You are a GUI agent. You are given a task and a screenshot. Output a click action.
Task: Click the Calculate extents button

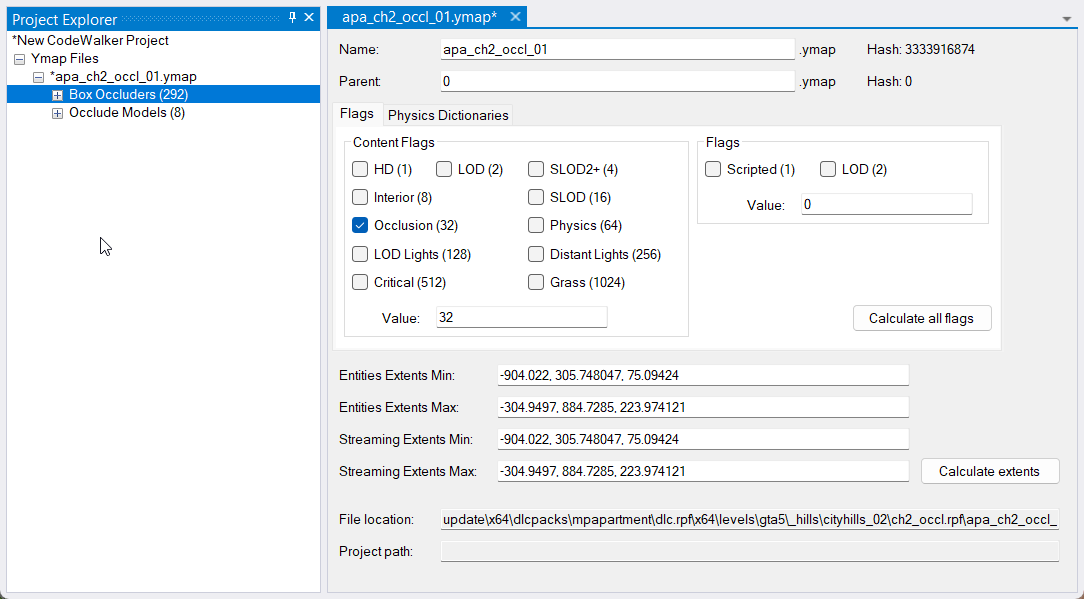(x=989, y=472)
